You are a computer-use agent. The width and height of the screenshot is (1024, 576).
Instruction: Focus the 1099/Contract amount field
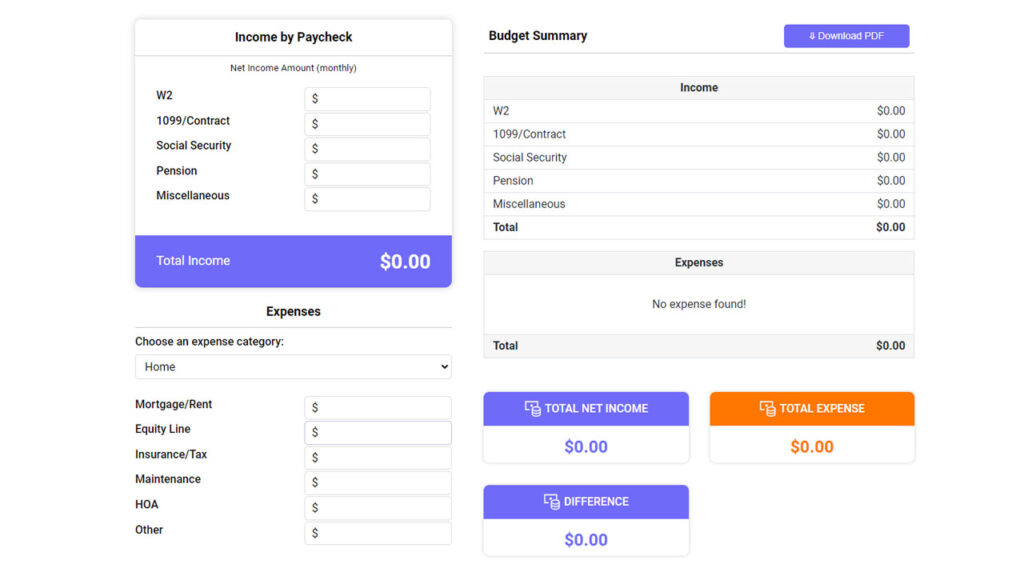pyautogui.click(x=367, y=124)
